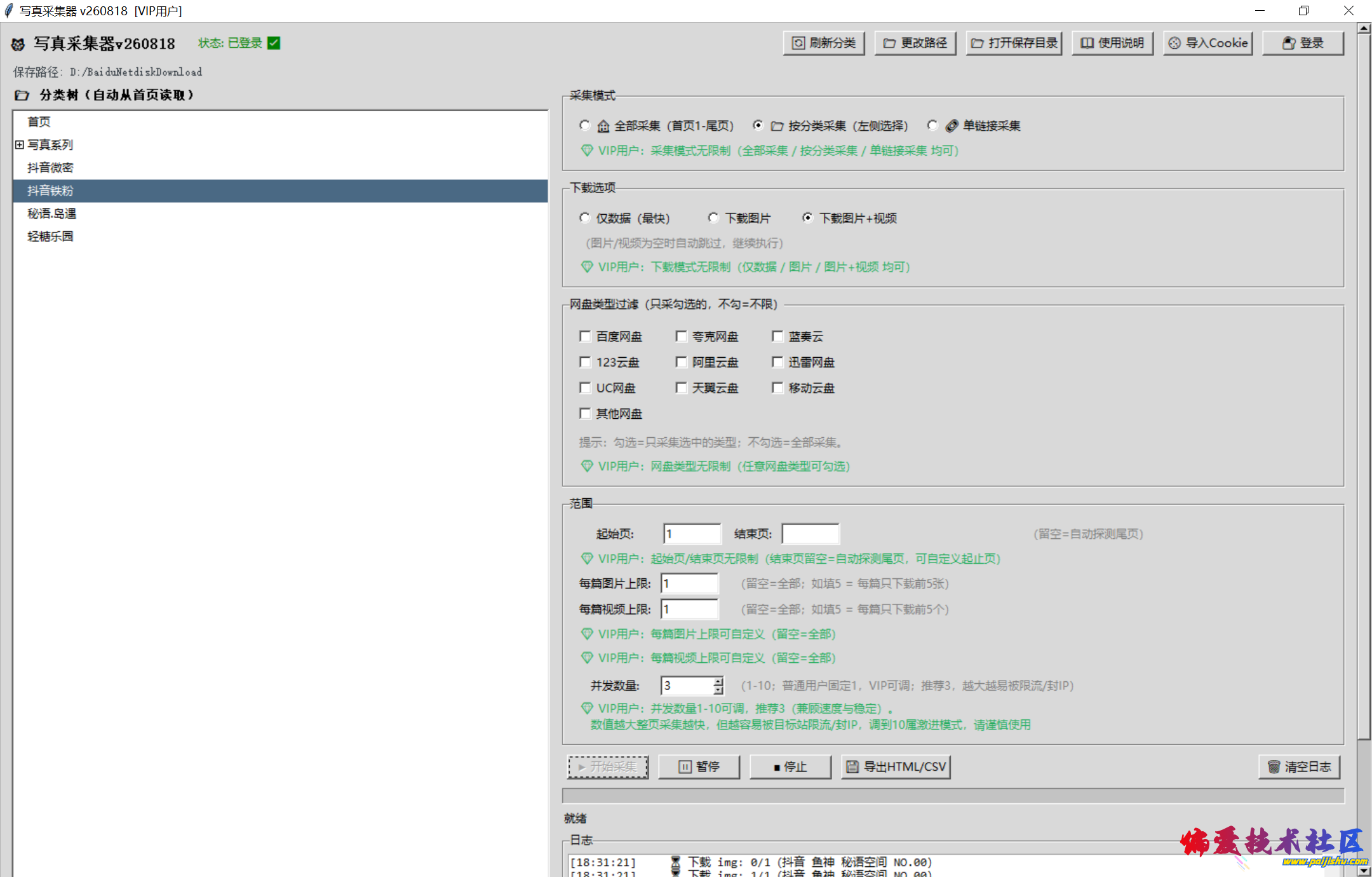Click the green 已登录 status checkmark
This screenshot has width=1372, height=877.
click(x=274, y=43)
